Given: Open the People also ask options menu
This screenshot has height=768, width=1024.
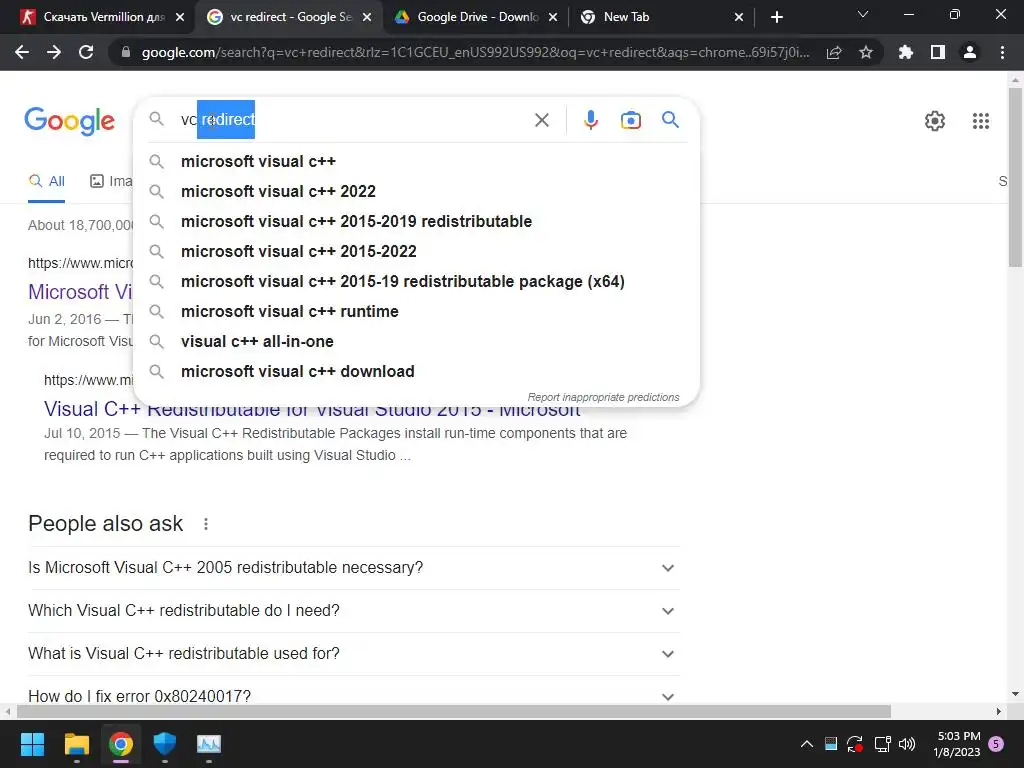Looking at the screenshot, I should pos(206,524).
